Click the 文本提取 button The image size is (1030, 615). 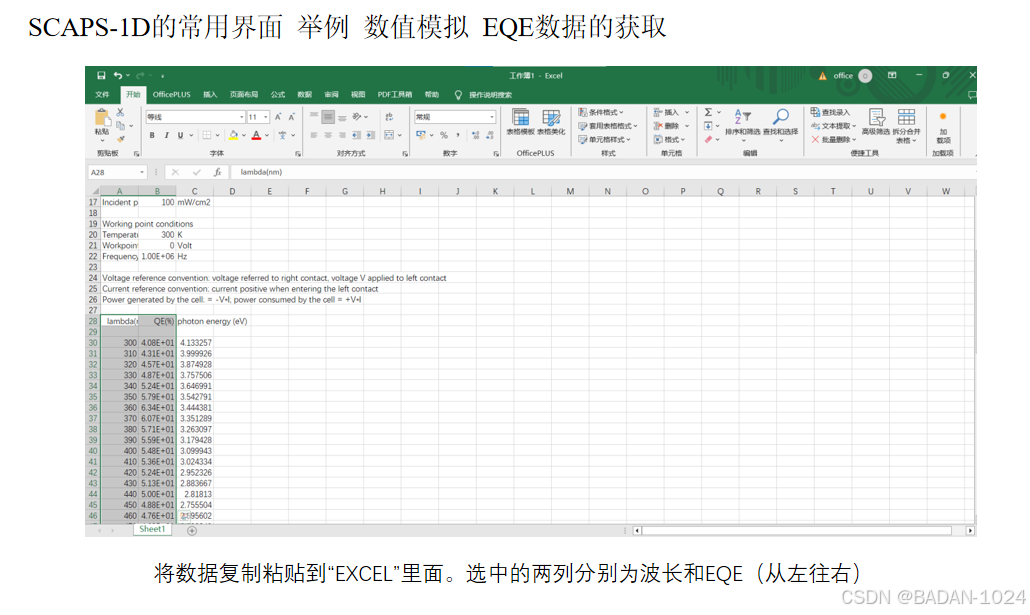click(834, 125)
